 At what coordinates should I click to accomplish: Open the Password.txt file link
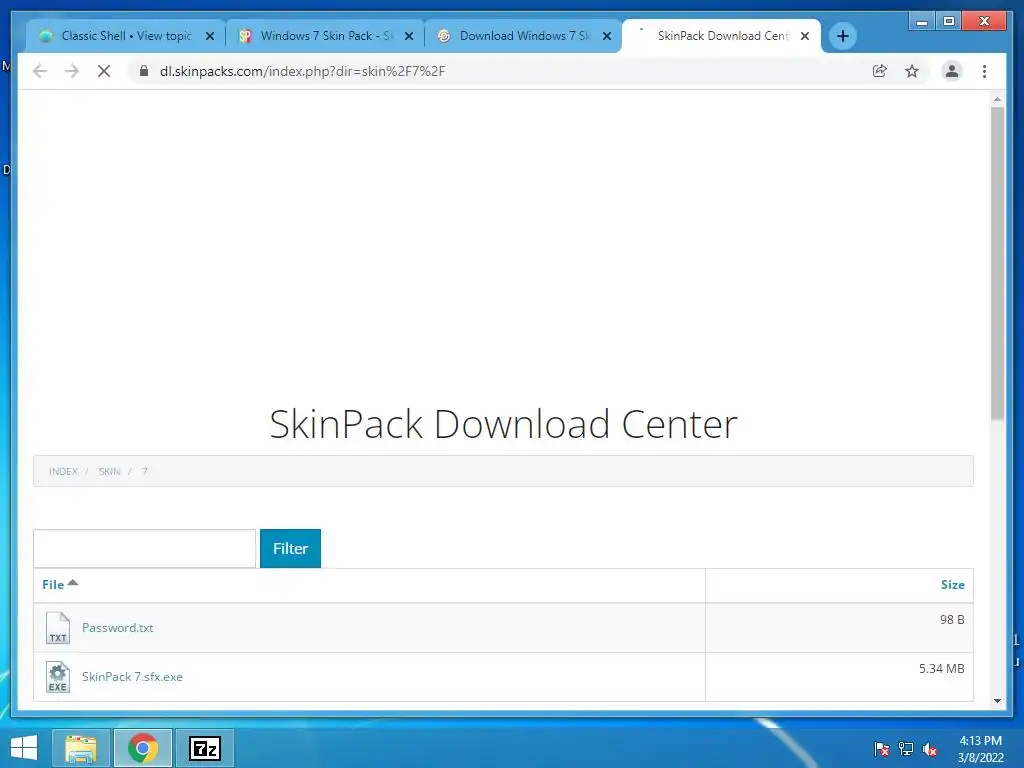[x=118, y=628]
